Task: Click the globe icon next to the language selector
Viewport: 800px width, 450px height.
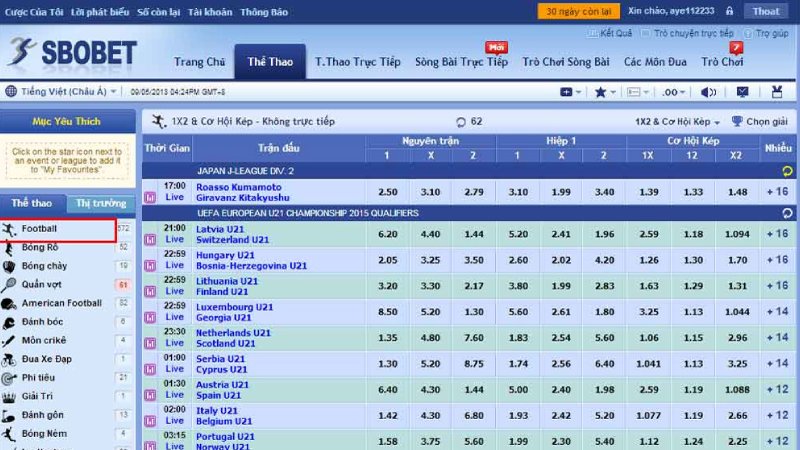Action: [x=11, y=92]
